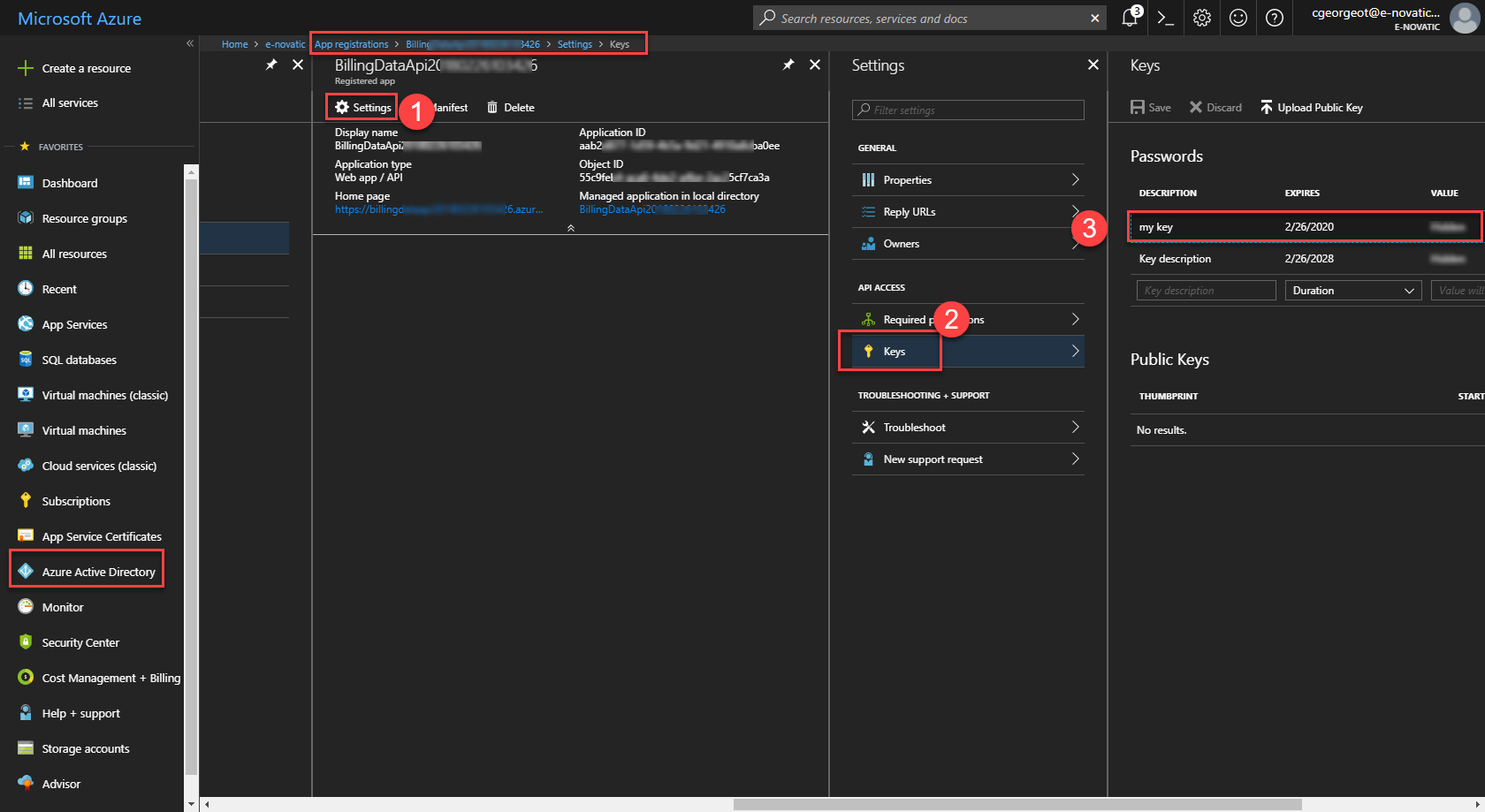
Task: Open the notifications bell
Action: (1130, 18)
